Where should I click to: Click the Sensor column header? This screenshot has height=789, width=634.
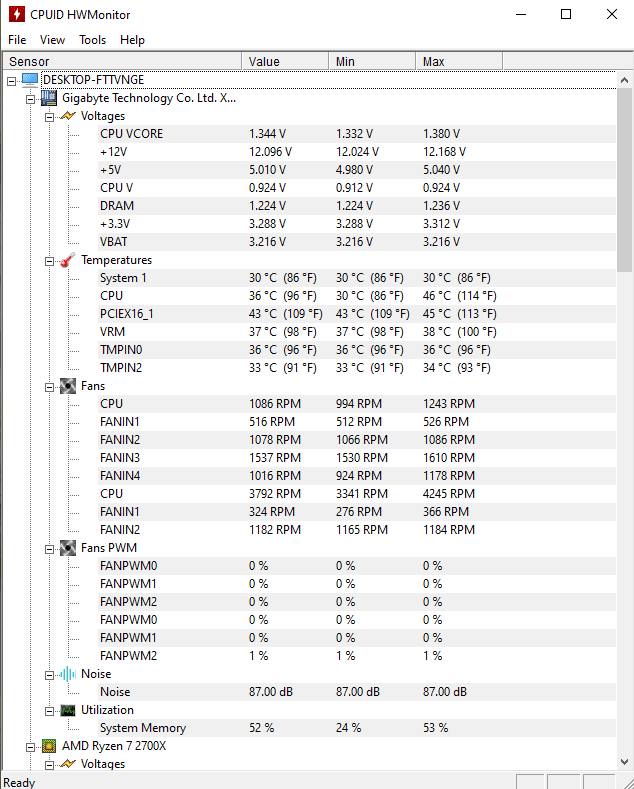coord(122,61)
